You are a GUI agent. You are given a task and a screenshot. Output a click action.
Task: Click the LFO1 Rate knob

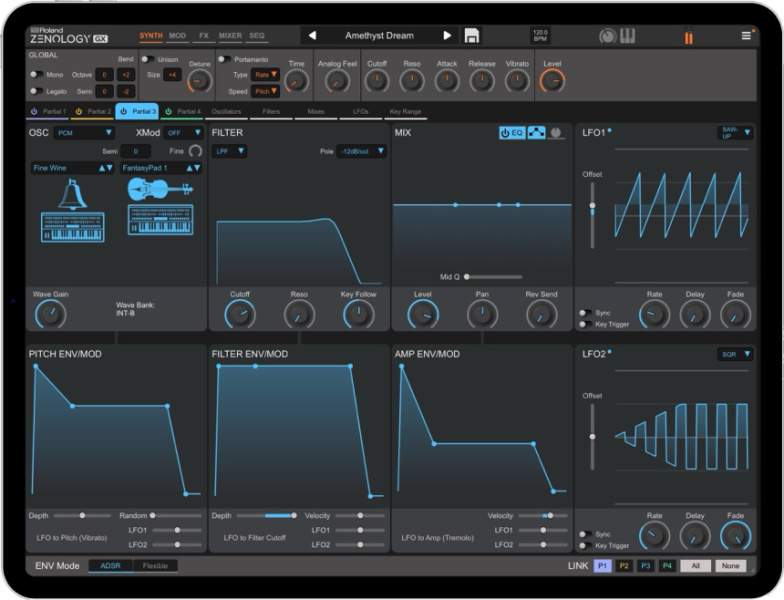[654, 314]
